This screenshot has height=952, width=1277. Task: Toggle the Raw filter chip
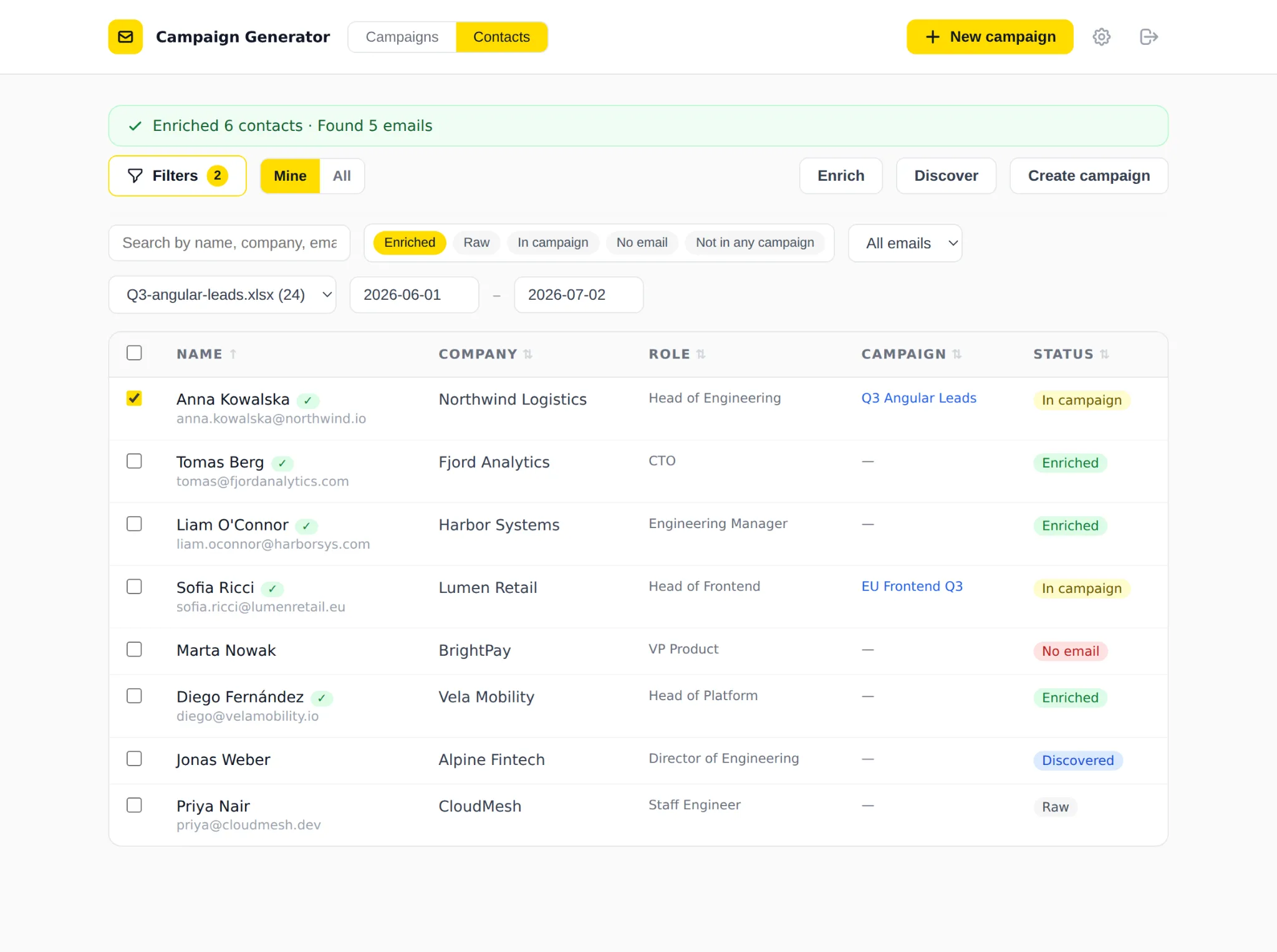click(x=476, y=243)
